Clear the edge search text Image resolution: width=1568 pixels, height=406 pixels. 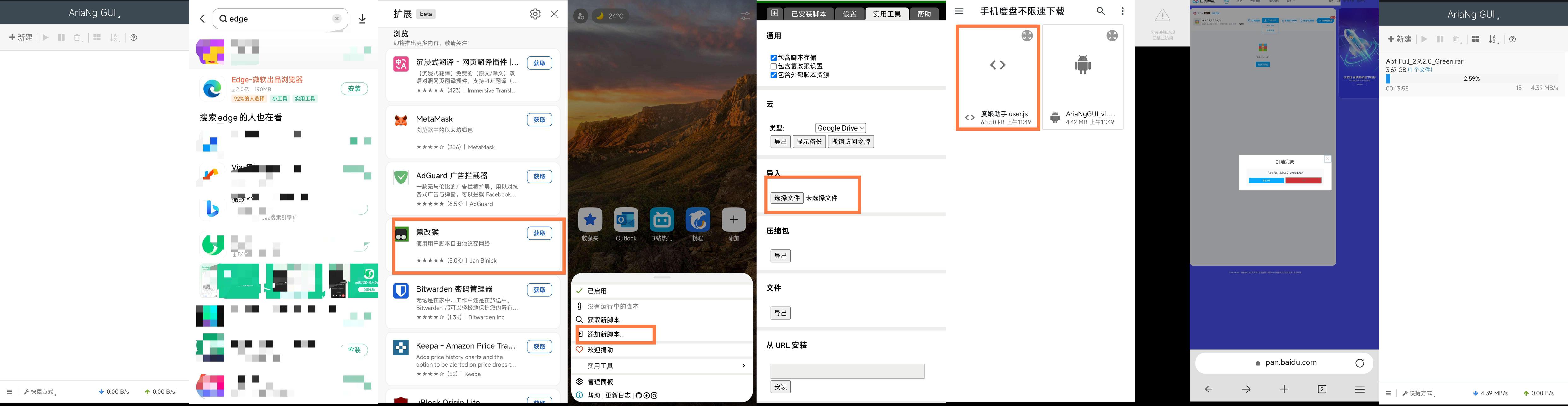(337, 19)
